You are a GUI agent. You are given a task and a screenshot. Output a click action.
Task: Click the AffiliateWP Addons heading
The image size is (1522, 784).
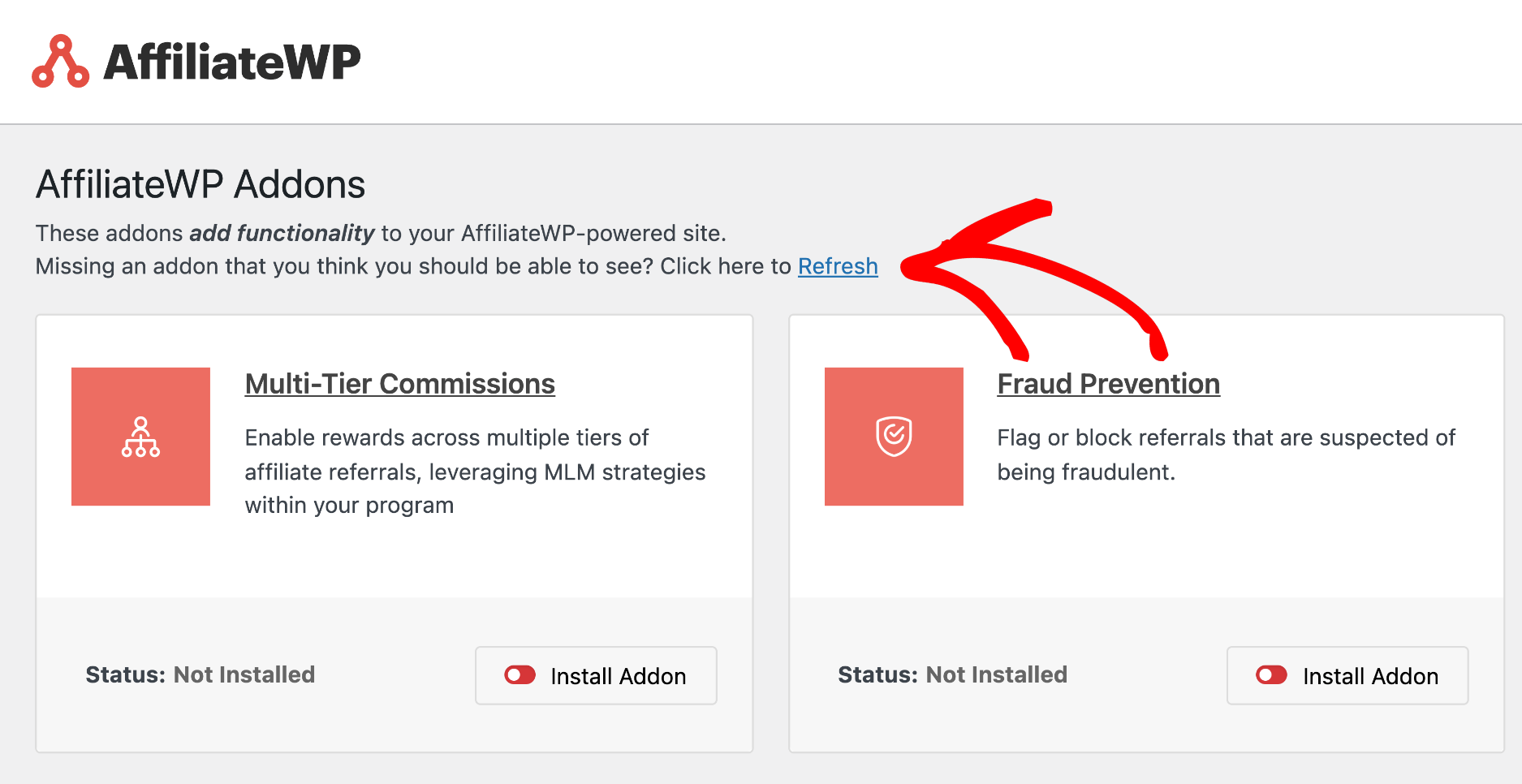(200, 185)
